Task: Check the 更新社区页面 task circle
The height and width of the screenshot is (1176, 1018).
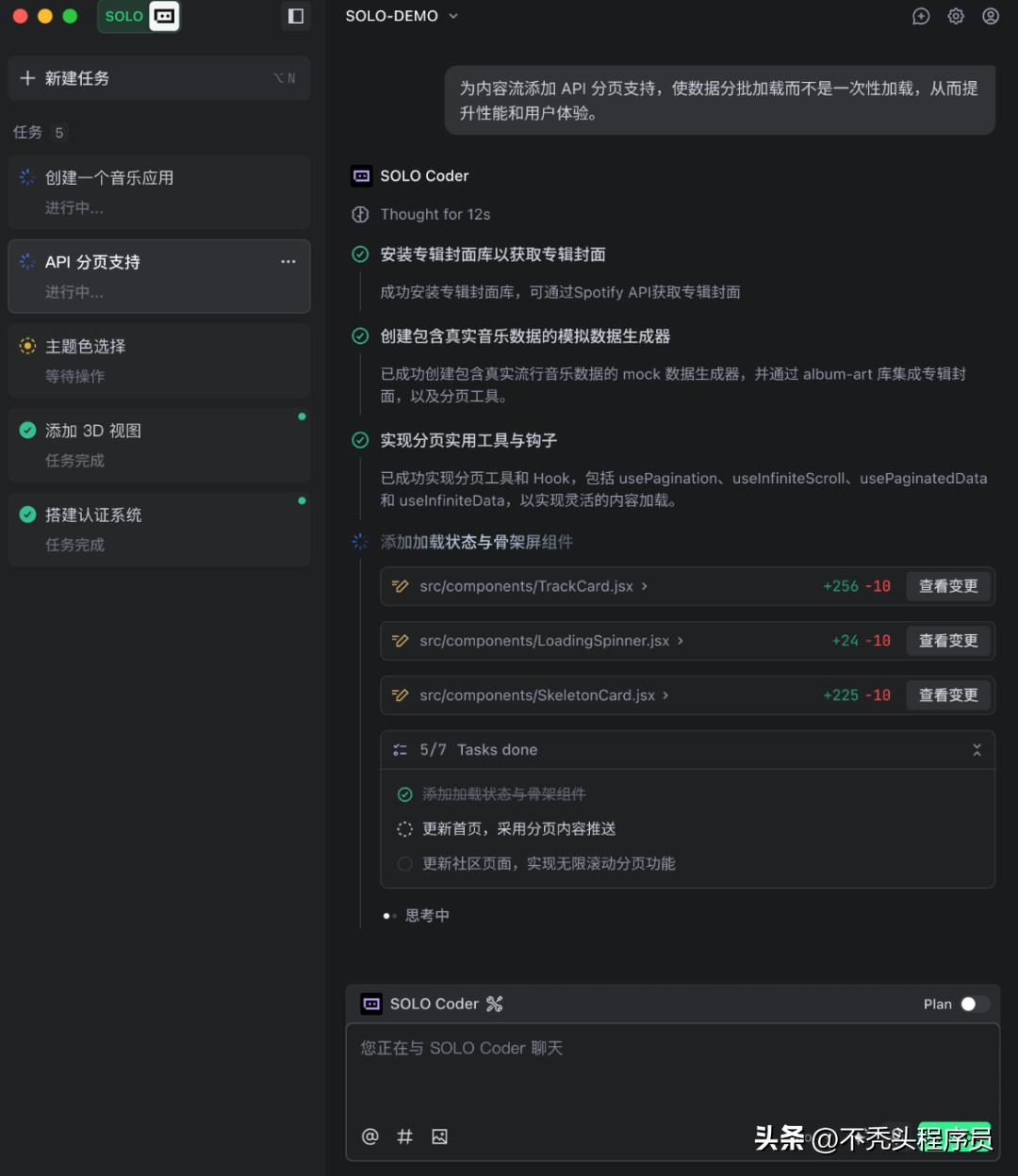Action: (x=404, y=863)
